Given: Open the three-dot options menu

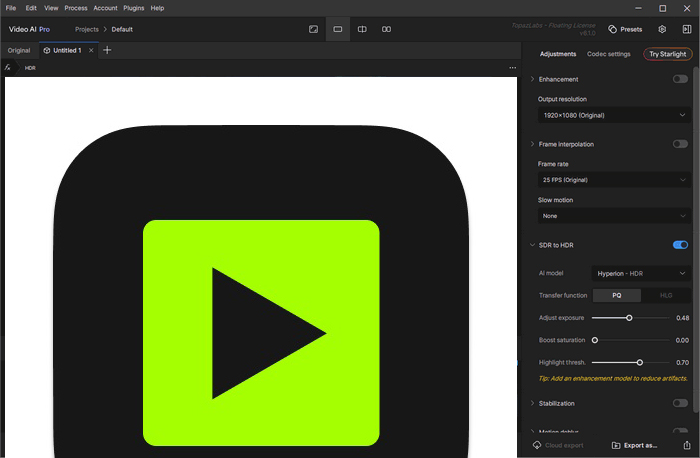Looking at the screenshot, I should [x=512, y=68].
